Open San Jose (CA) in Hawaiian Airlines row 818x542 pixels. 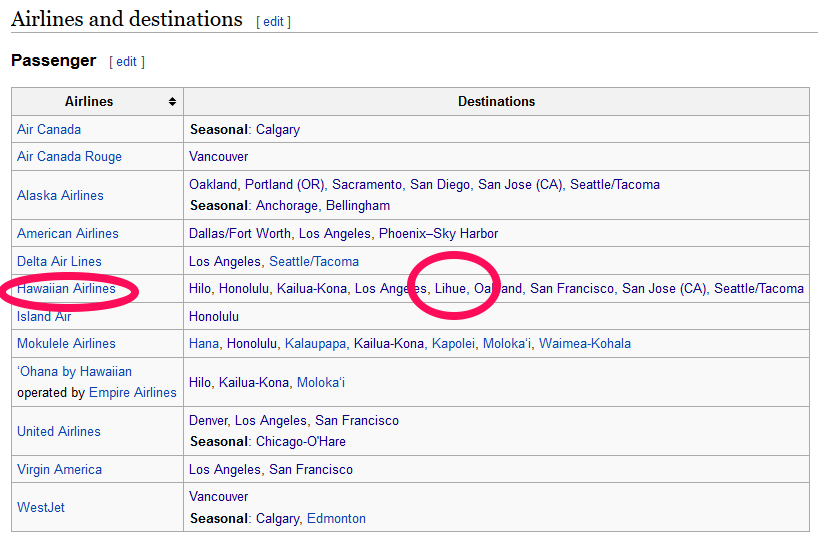tap(664, 288)
